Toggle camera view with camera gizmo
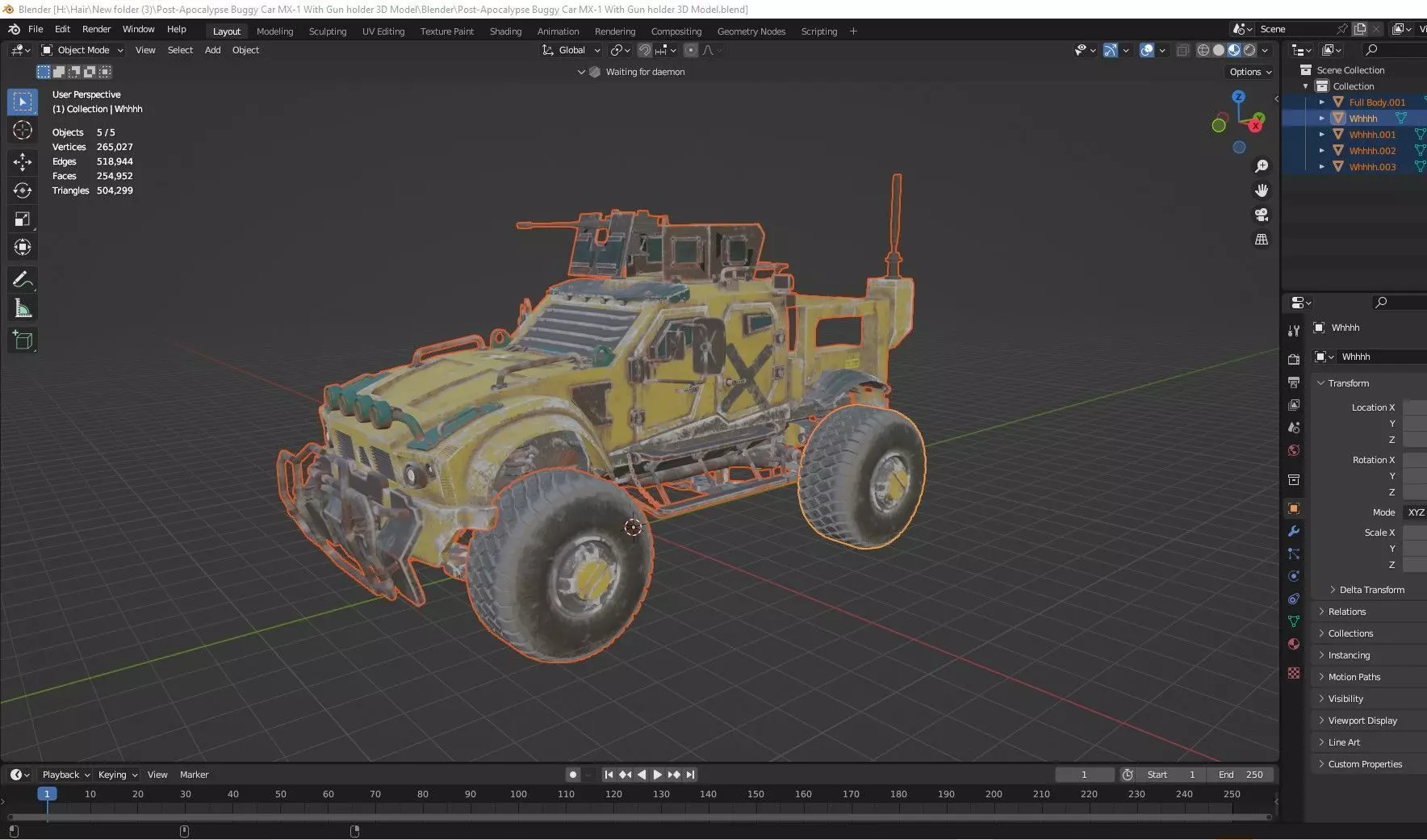The height and width of the screenshot is (840, 1427). coord(1261,215)
